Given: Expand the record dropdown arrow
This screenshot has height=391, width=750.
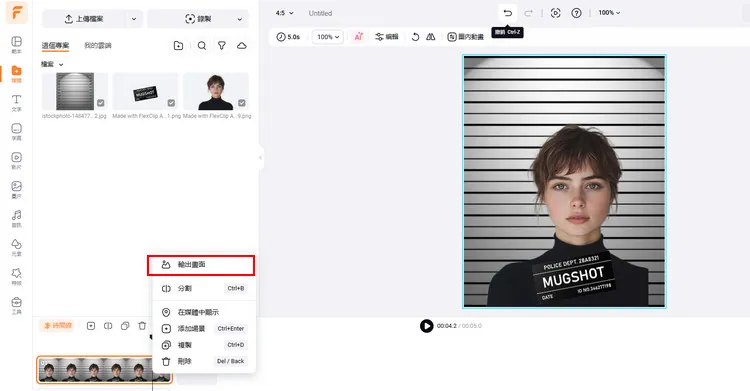Looking at the screenshot, I should [x=240, y=19].
